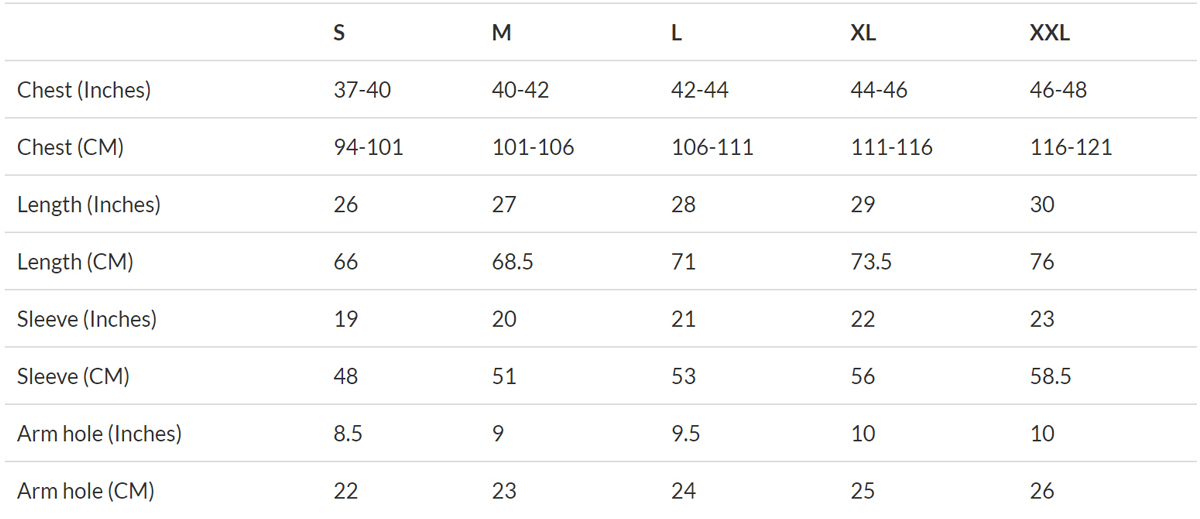Screen dimensions: 1200x519
Task: Select the Sleeve (CM) row label
Action: [73, 377]
